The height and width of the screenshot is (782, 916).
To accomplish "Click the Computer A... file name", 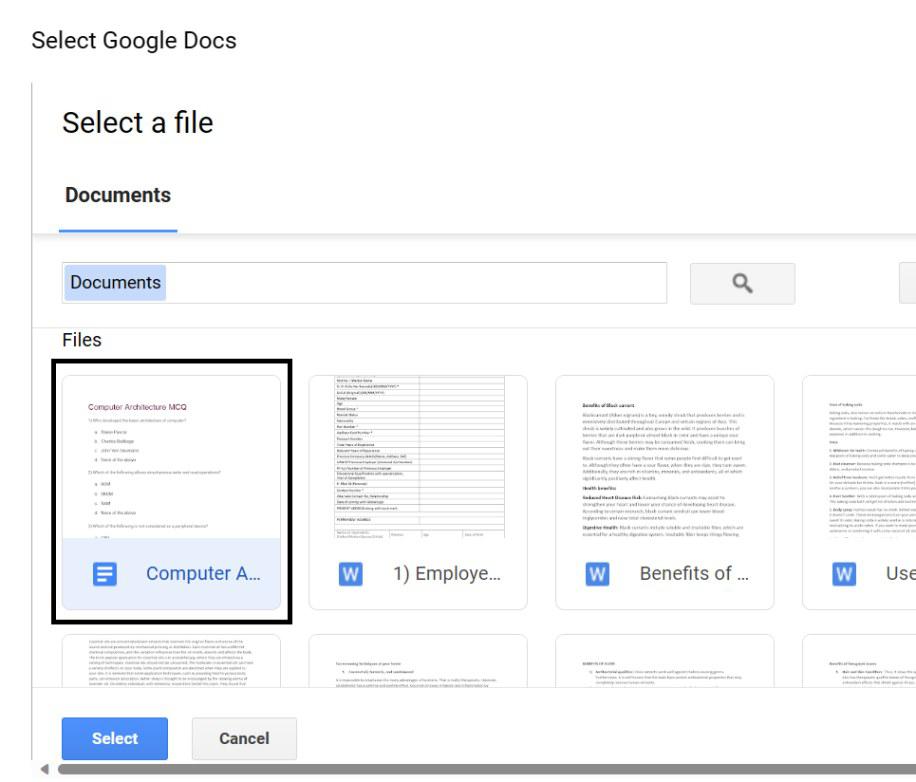I will [x=203, y=574].
